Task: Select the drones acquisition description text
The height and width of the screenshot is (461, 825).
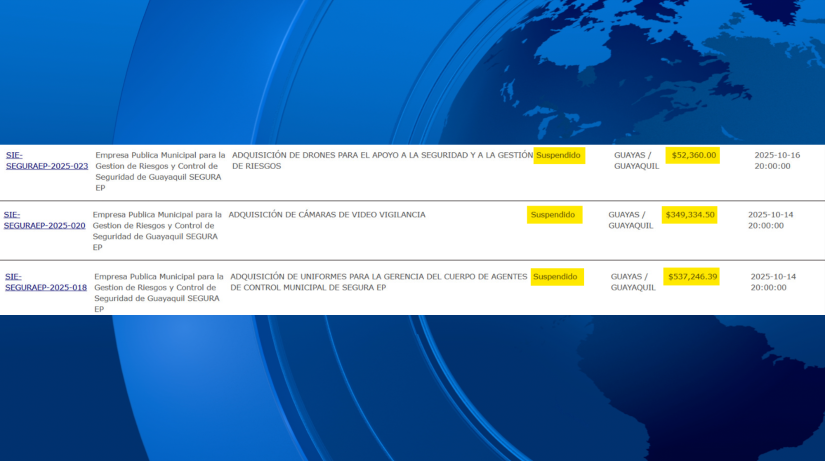Action: (383, 161)
